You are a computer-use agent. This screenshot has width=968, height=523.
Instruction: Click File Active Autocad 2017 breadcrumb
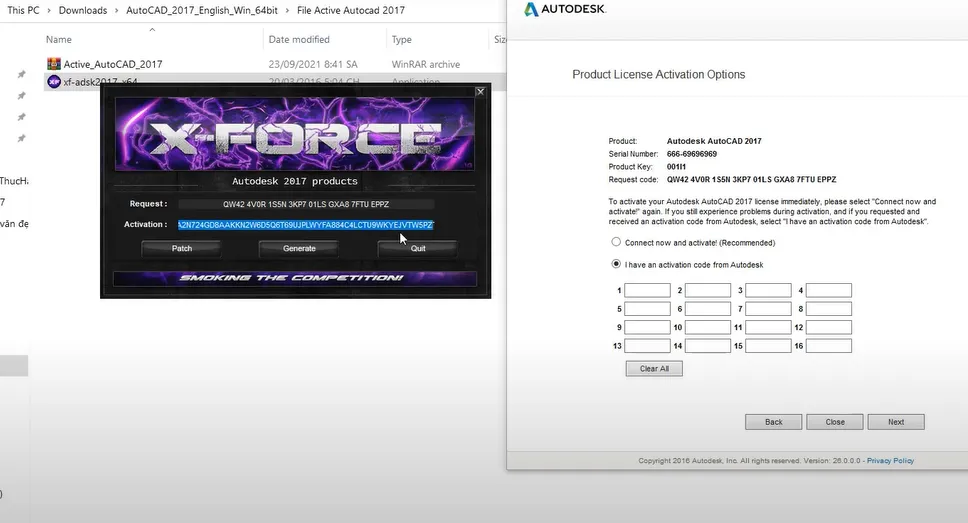tap(351, 10)
